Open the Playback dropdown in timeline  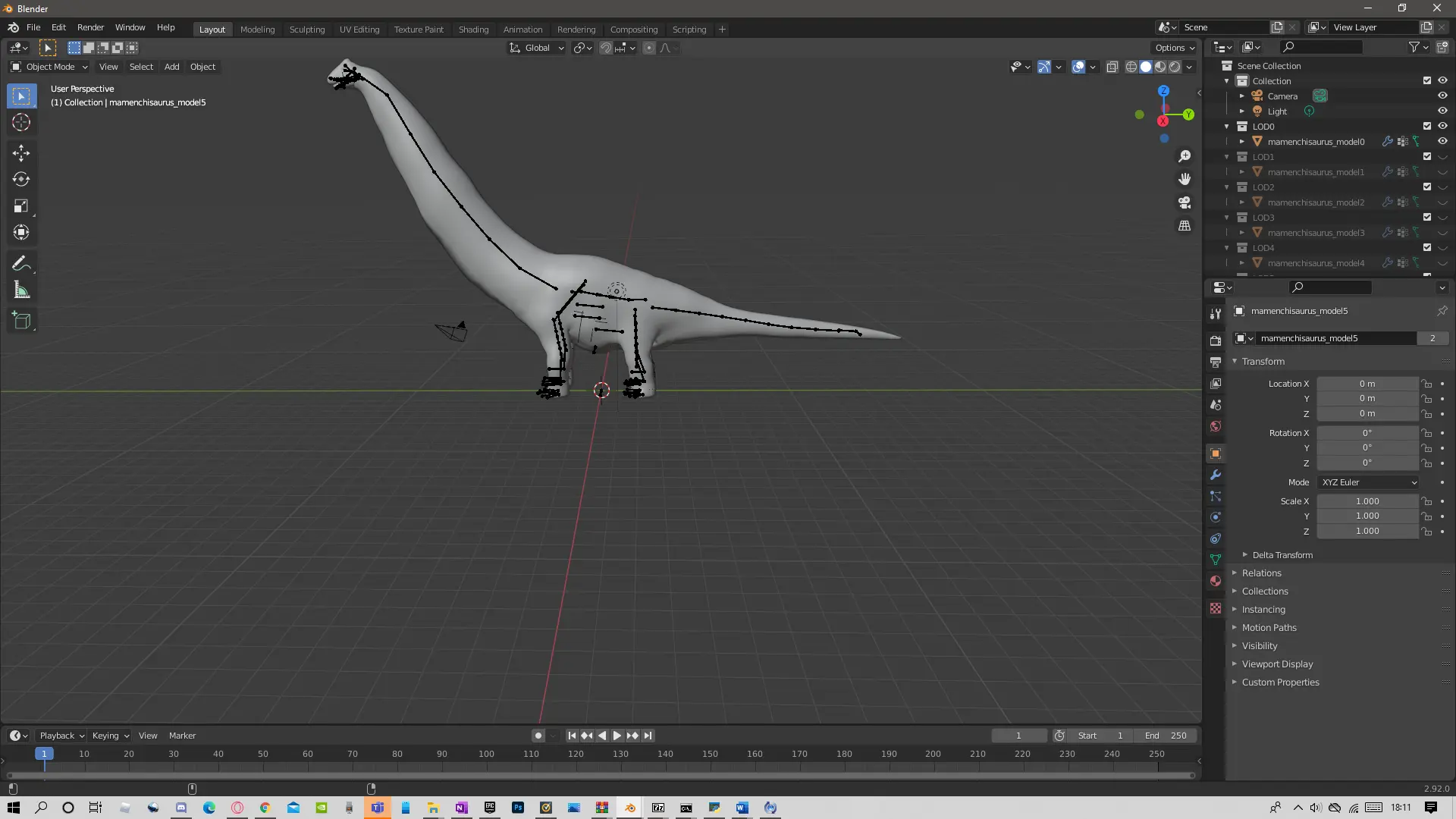(61, 736)
